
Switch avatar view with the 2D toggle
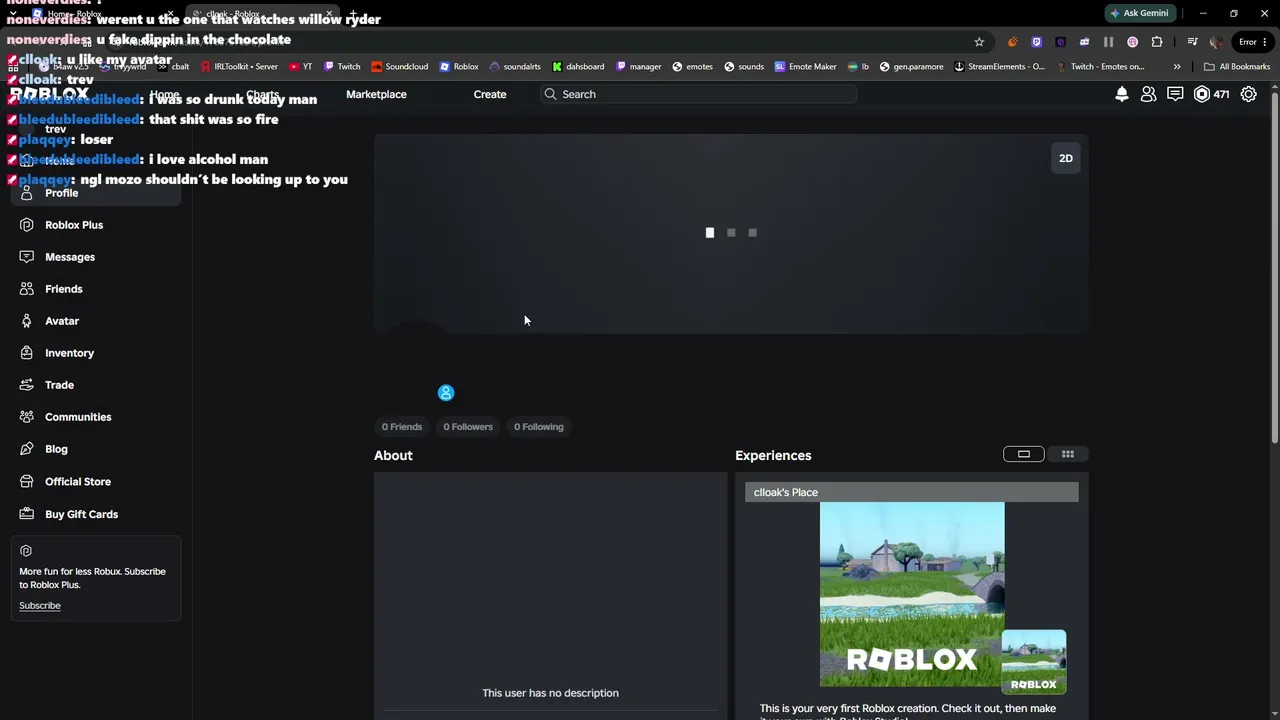point(1066,158)
